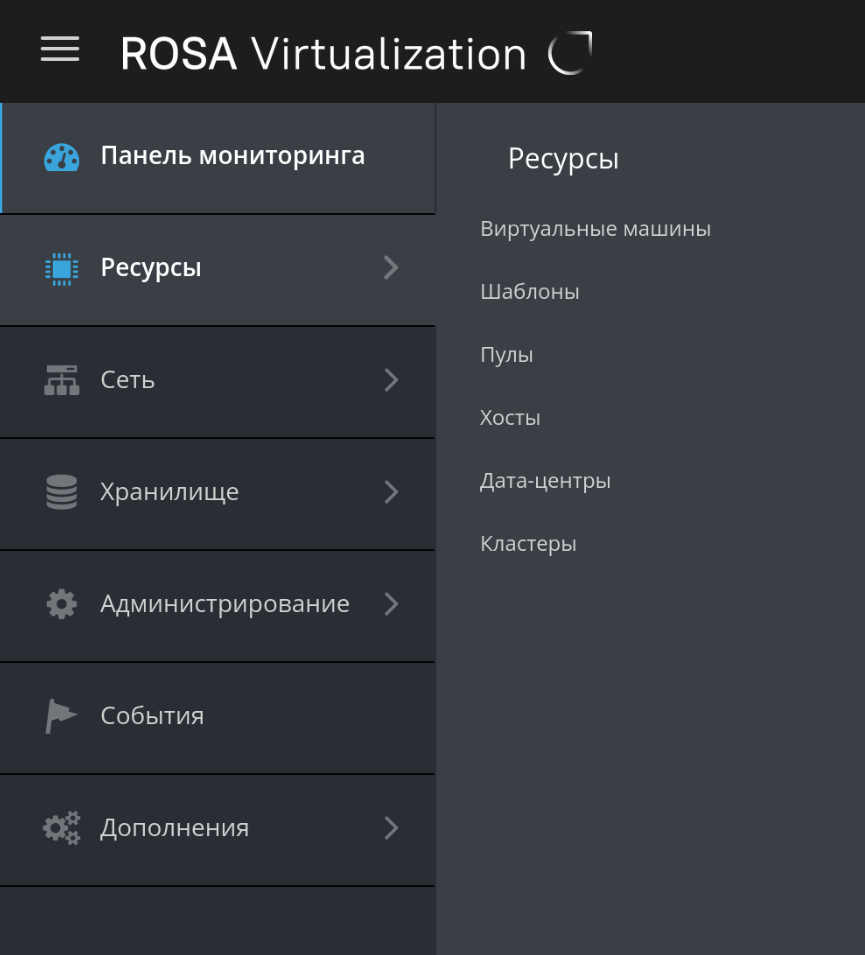The image size is (865, 955).
Task: Click the Хранилище database icon
Action: click(x=61, y=492)
